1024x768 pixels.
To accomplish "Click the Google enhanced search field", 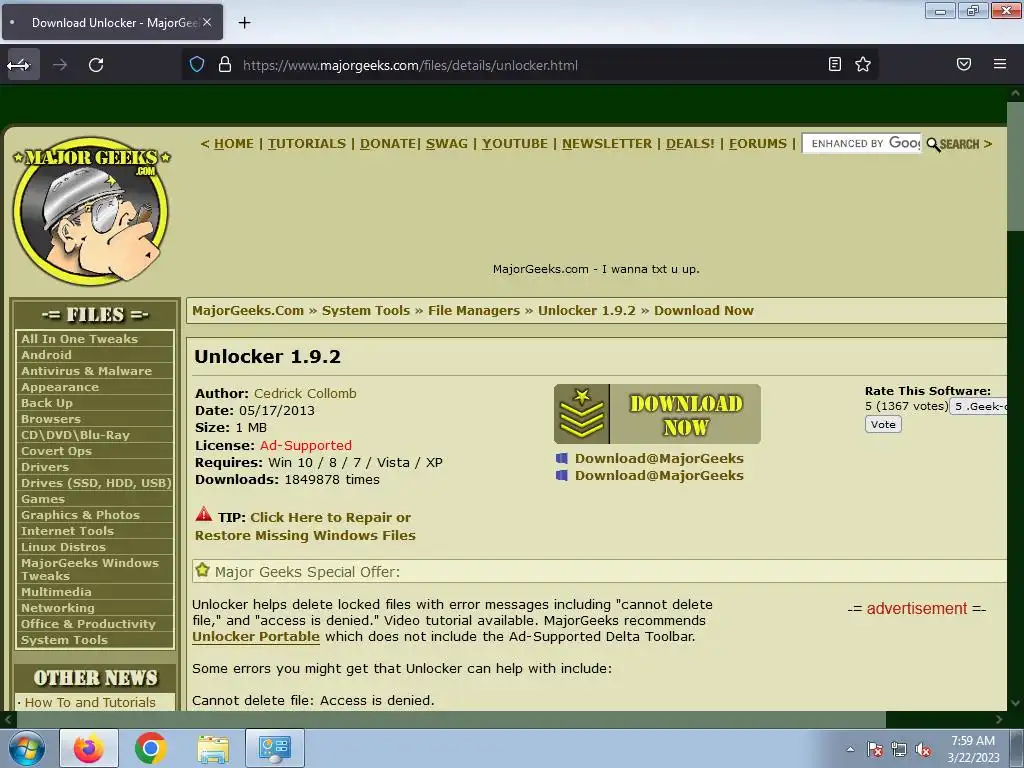I will (x=861, y=144).
